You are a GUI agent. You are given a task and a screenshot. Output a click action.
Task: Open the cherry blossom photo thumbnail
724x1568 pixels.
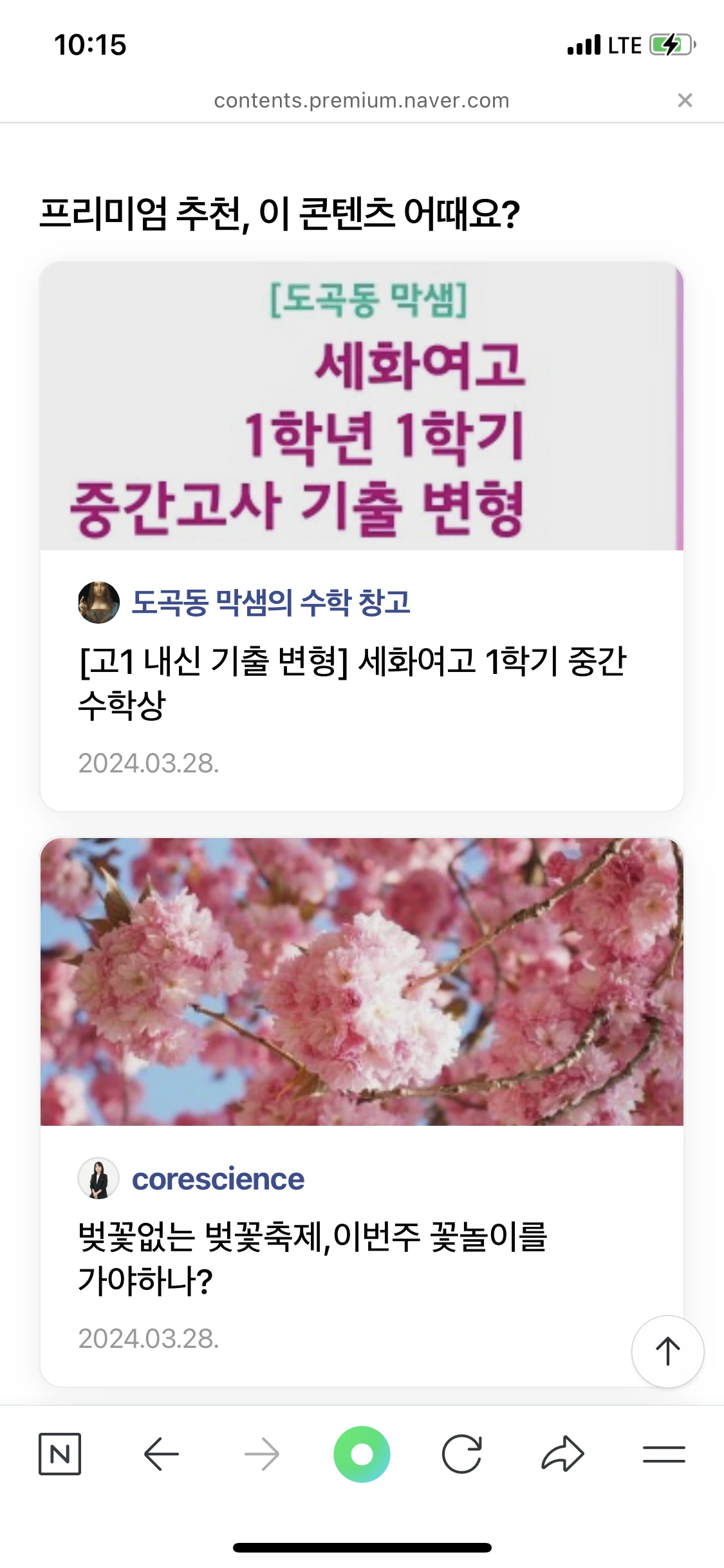pos(362,982)
